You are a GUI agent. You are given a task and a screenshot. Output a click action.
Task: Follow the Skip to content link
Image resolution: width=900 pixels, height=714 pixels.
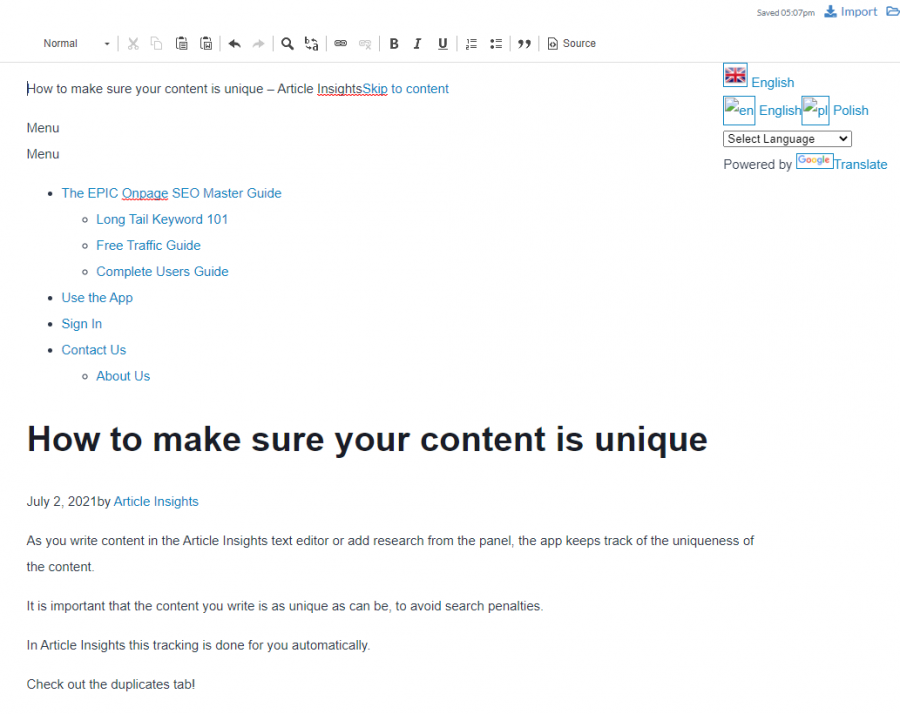click(x=405, y=89)
